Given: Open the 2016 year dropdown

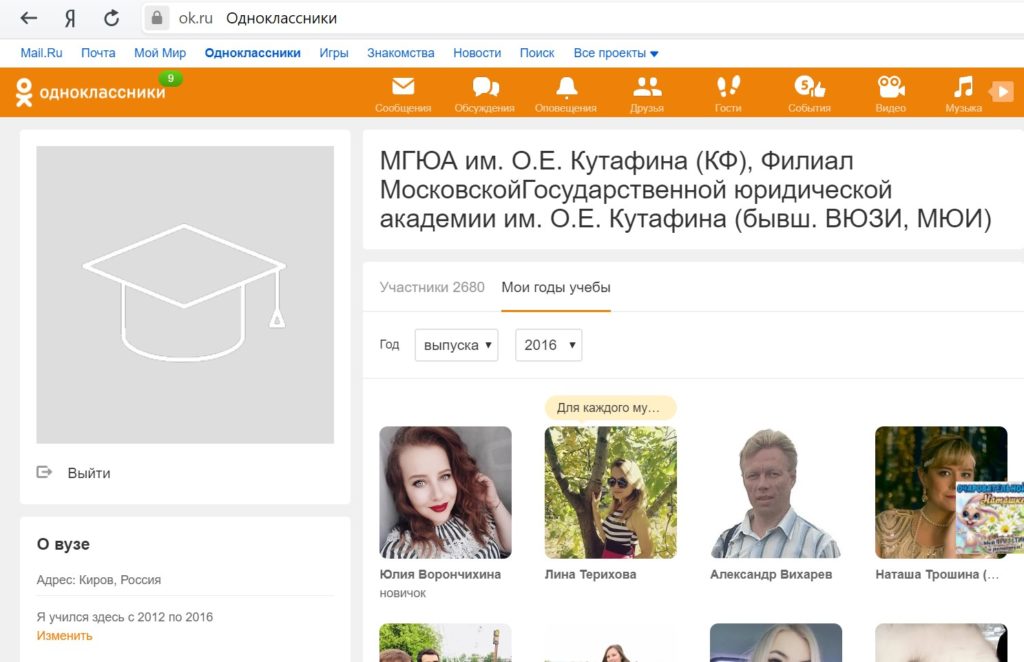Looking at the screenshot, I should point(548,345).
